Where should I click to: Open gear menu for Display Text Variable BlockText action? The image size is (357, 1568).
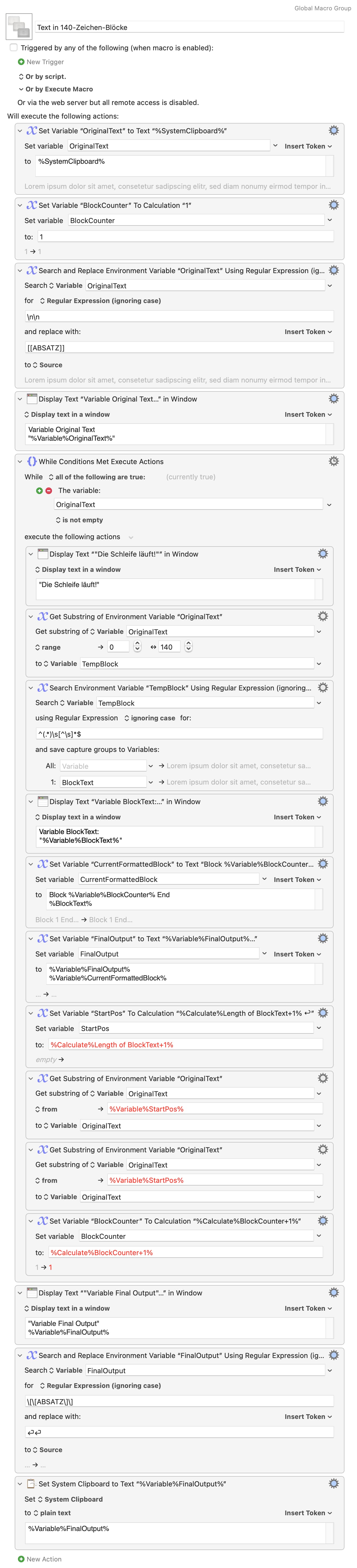click(323, 802)
